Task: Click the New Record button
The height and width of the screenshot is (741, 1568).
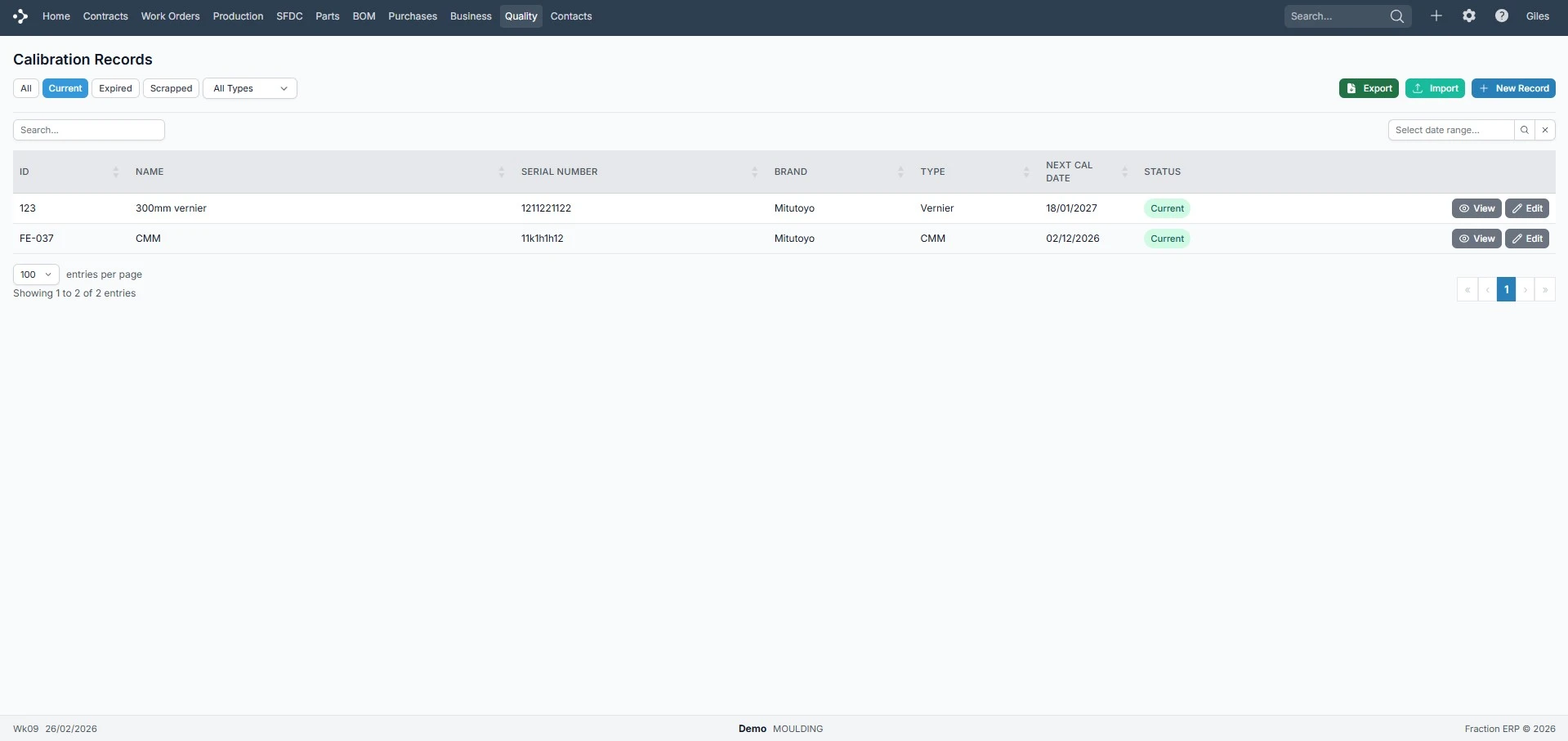Action: point(1512,88)
